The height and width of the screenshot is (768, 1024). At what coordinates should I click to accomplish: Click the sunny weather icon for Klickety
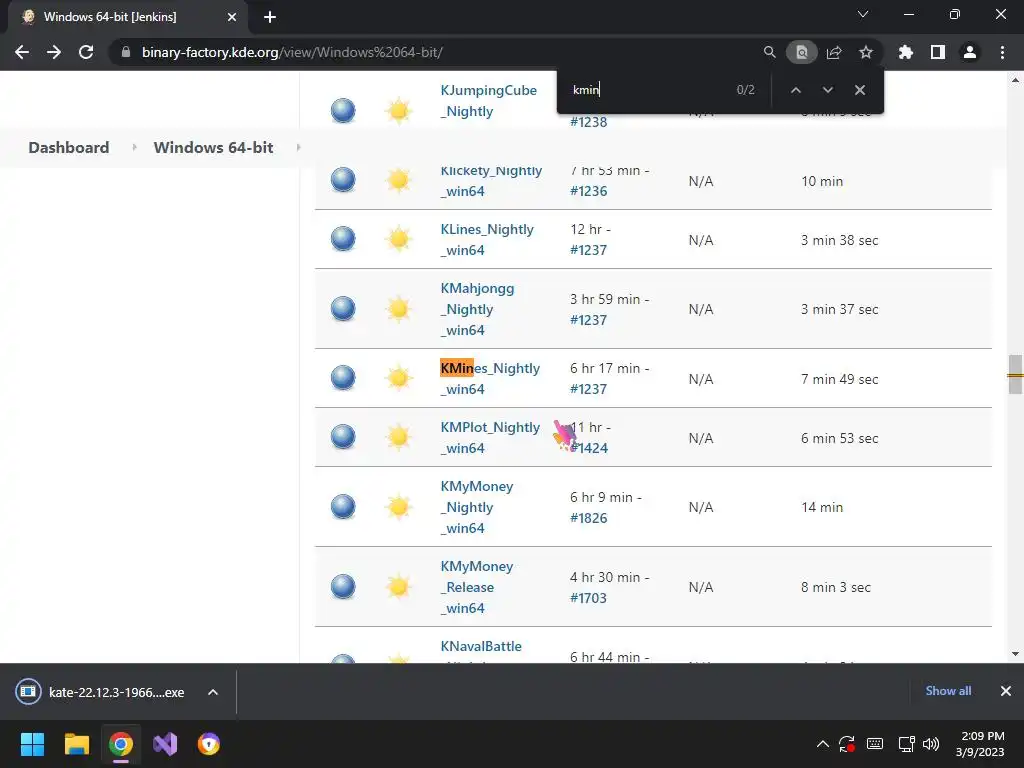(398, 180)
